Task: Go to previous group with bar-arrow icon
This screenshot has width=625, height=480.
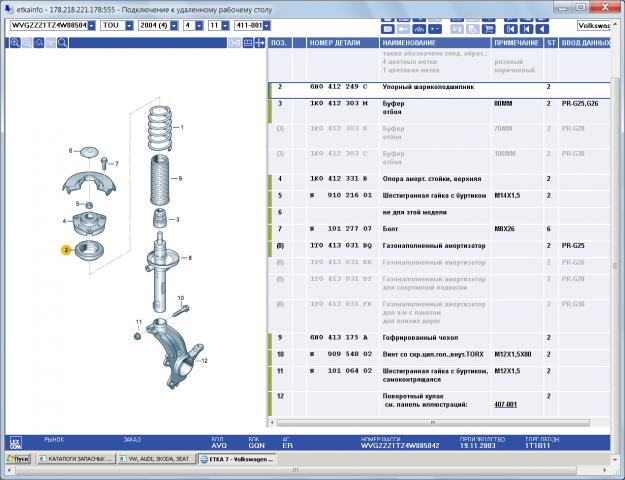Action: pos(526,29)
